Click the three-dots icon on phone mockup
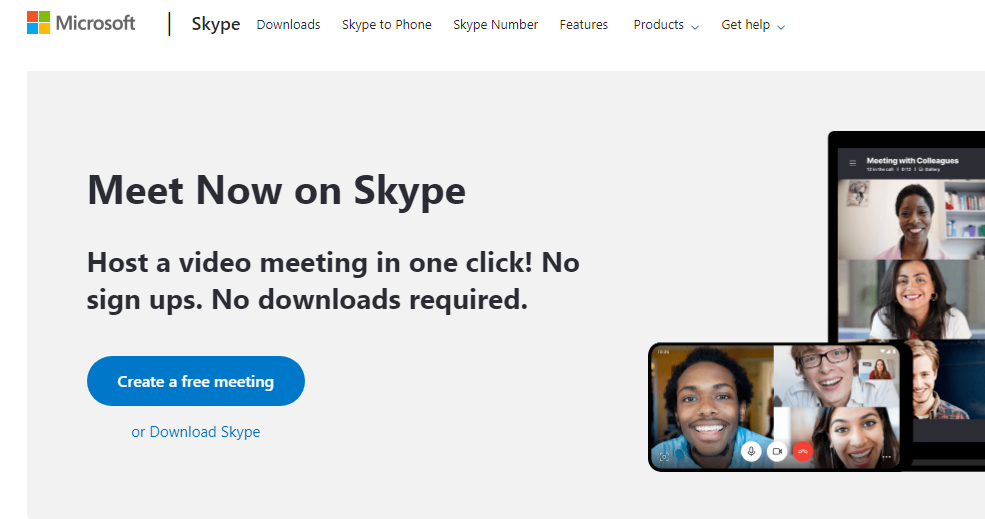Screen dimensions: 985x519 coord(886,457)
